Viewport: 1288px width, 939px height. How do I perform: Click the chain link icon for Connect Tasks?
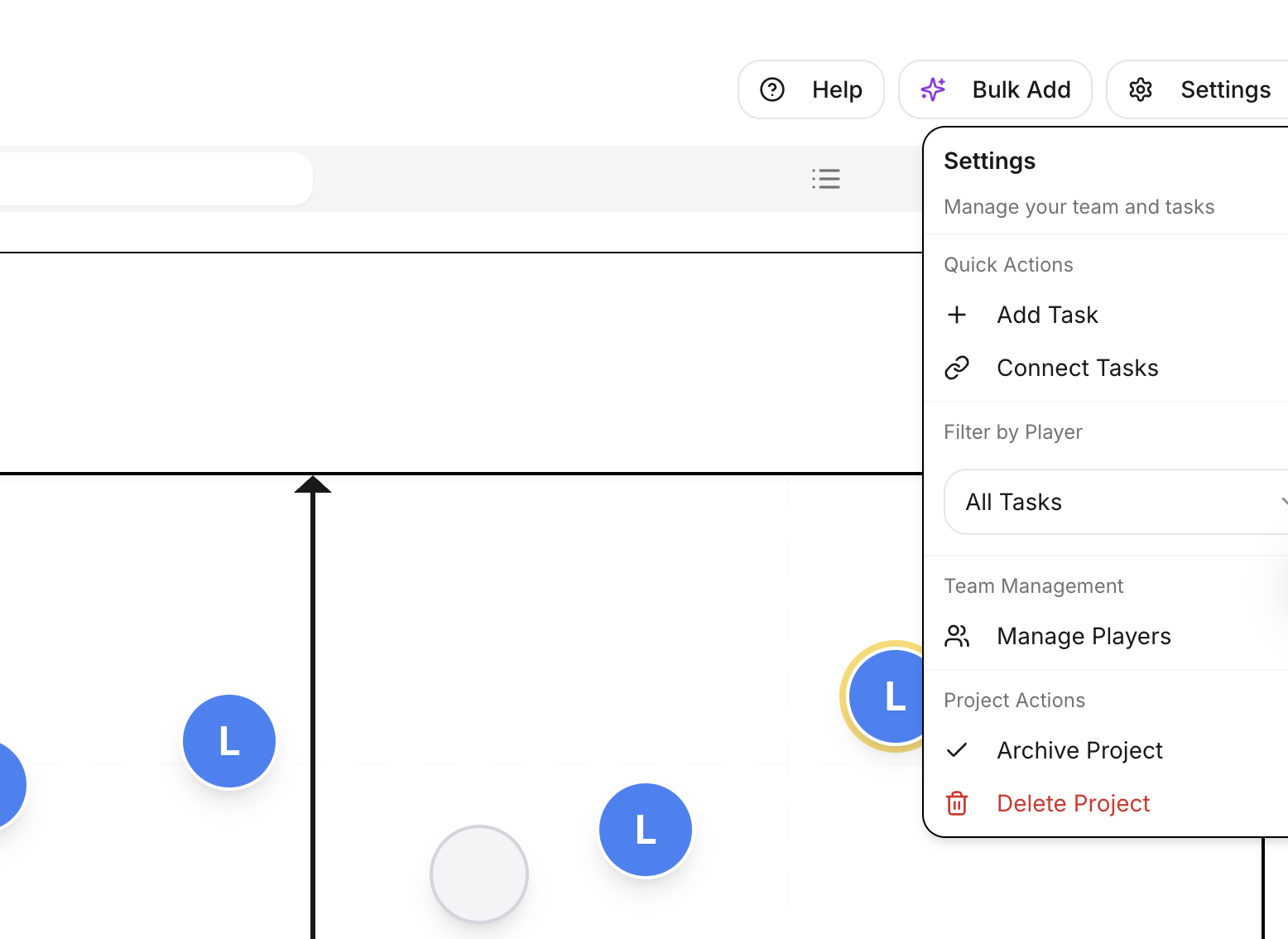(x=957, y=367)
